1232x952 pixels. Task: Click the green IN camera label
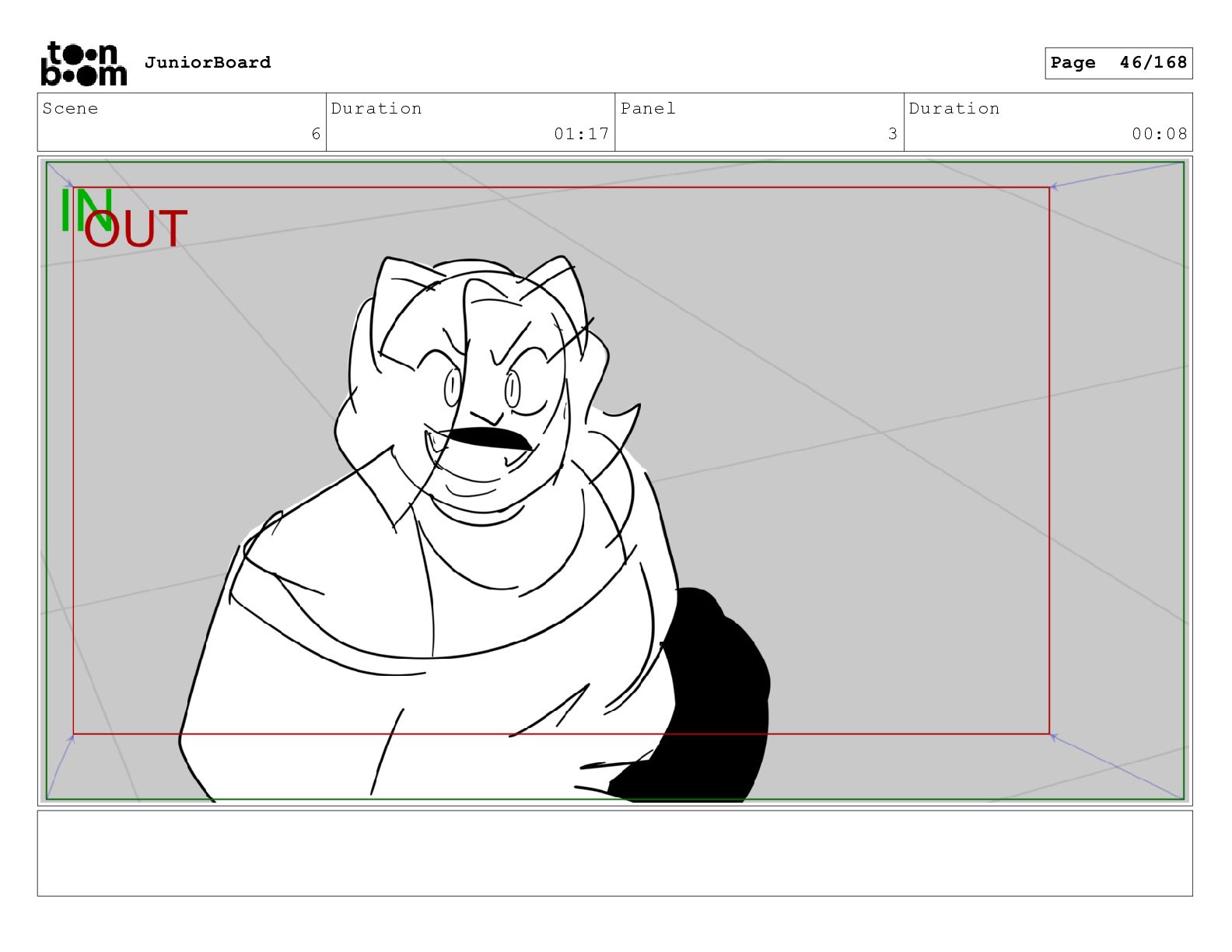coord(86,210)
